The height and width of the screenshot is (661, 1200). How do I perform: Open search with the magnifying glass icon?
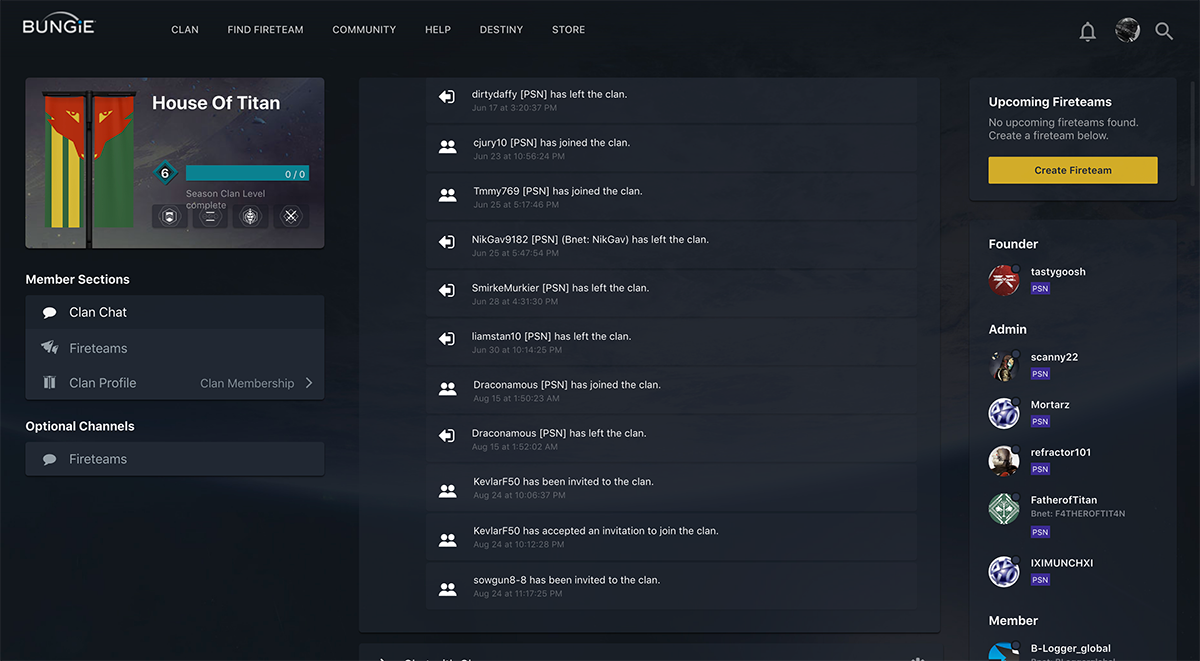click(1164, 31)
